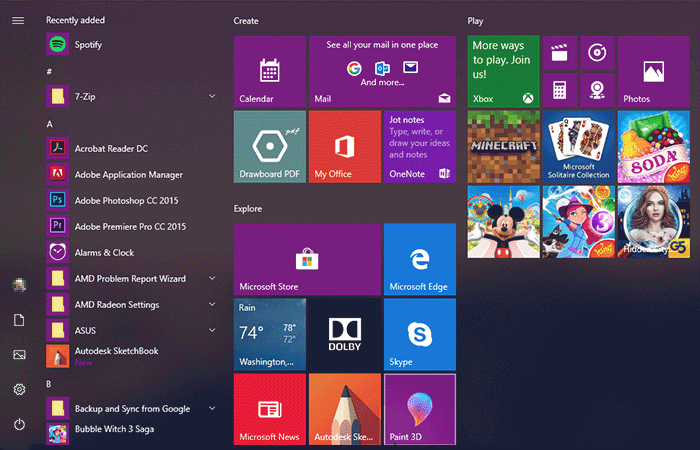Open the Drawboard PDF tile
This screenshot has width=700, height=450.
270,146
